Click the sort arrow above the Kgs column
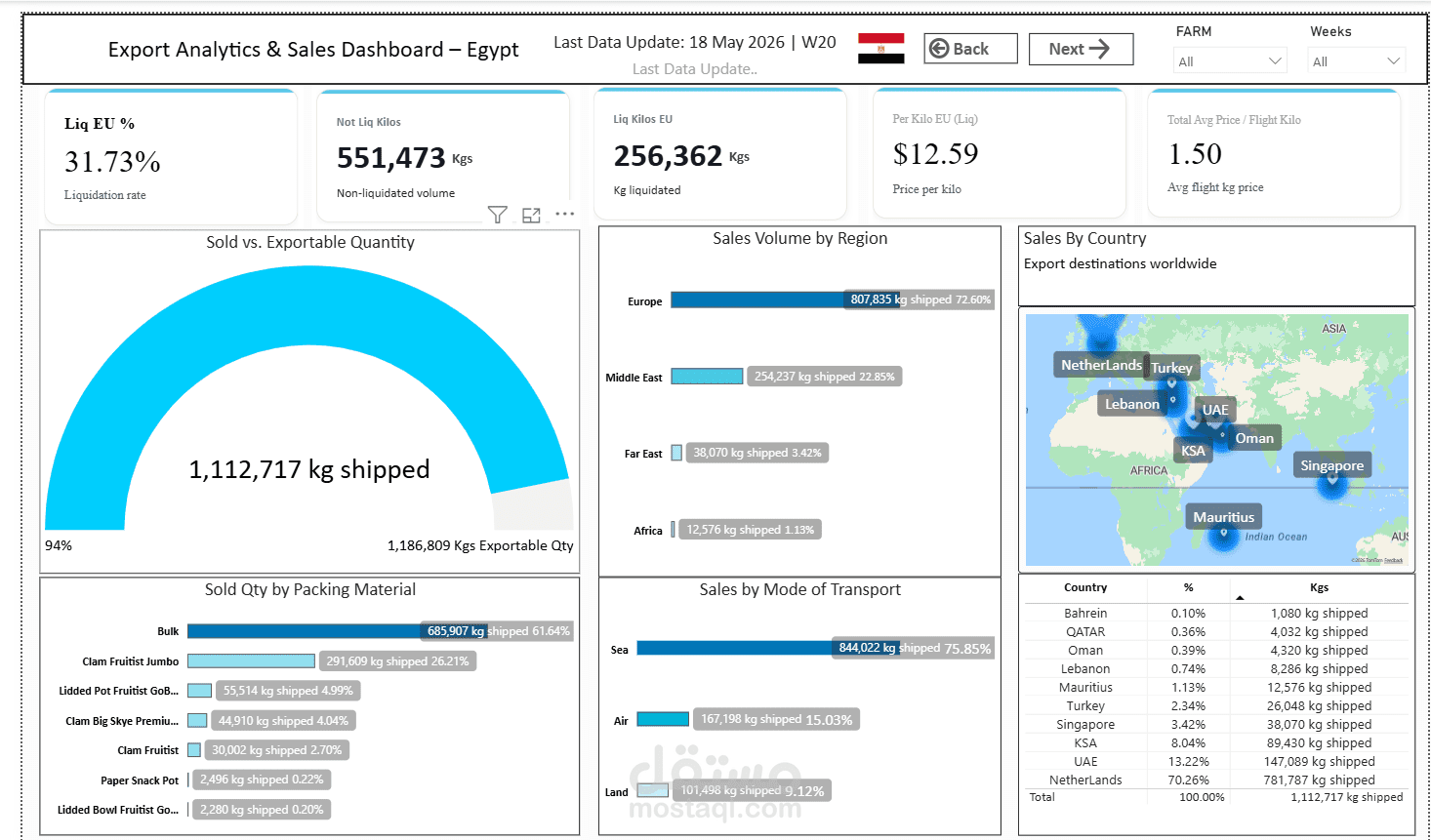 point(1240,597)
